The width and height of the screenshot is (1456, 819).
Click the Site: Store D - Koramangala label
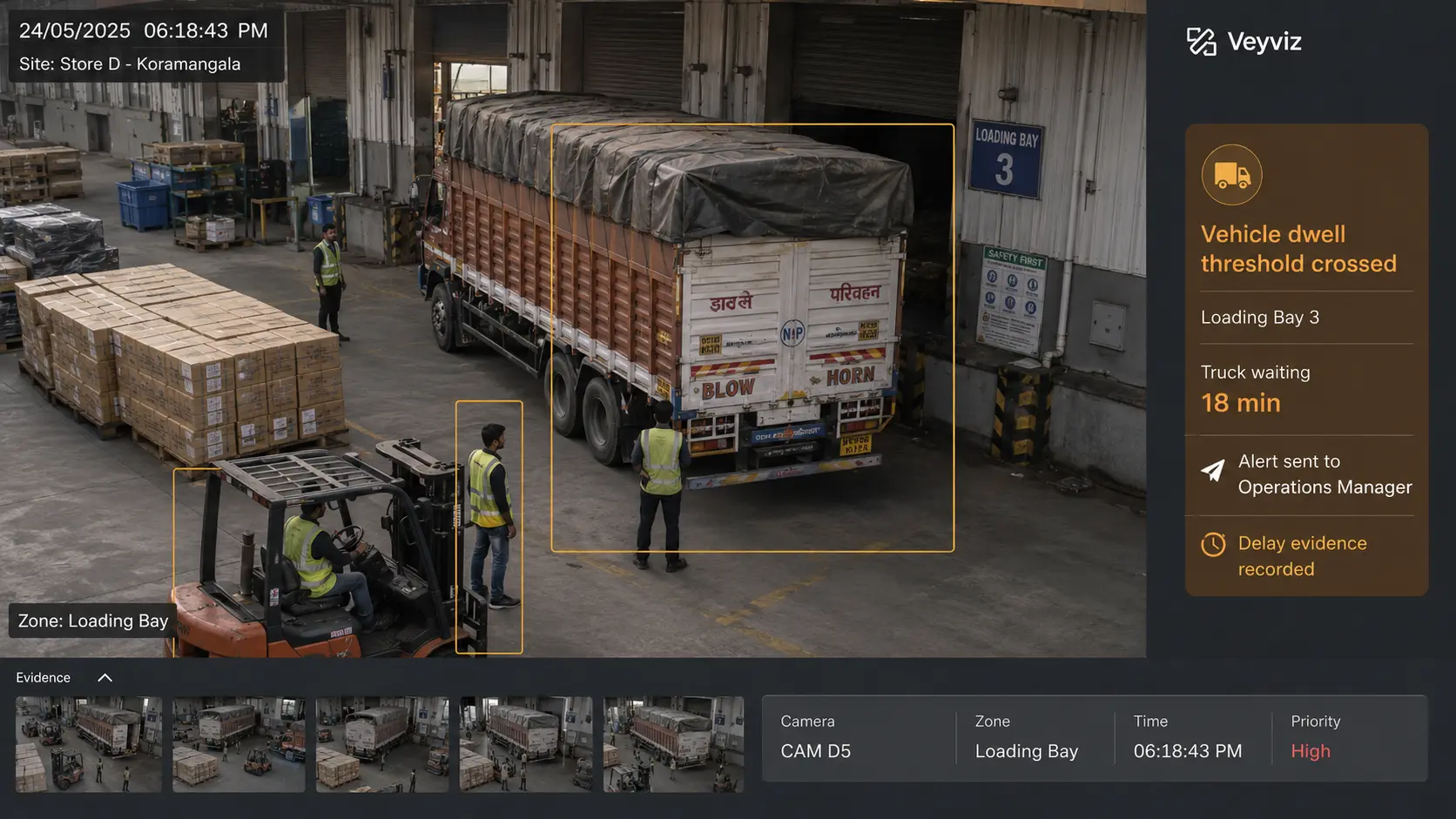point(130,64)
